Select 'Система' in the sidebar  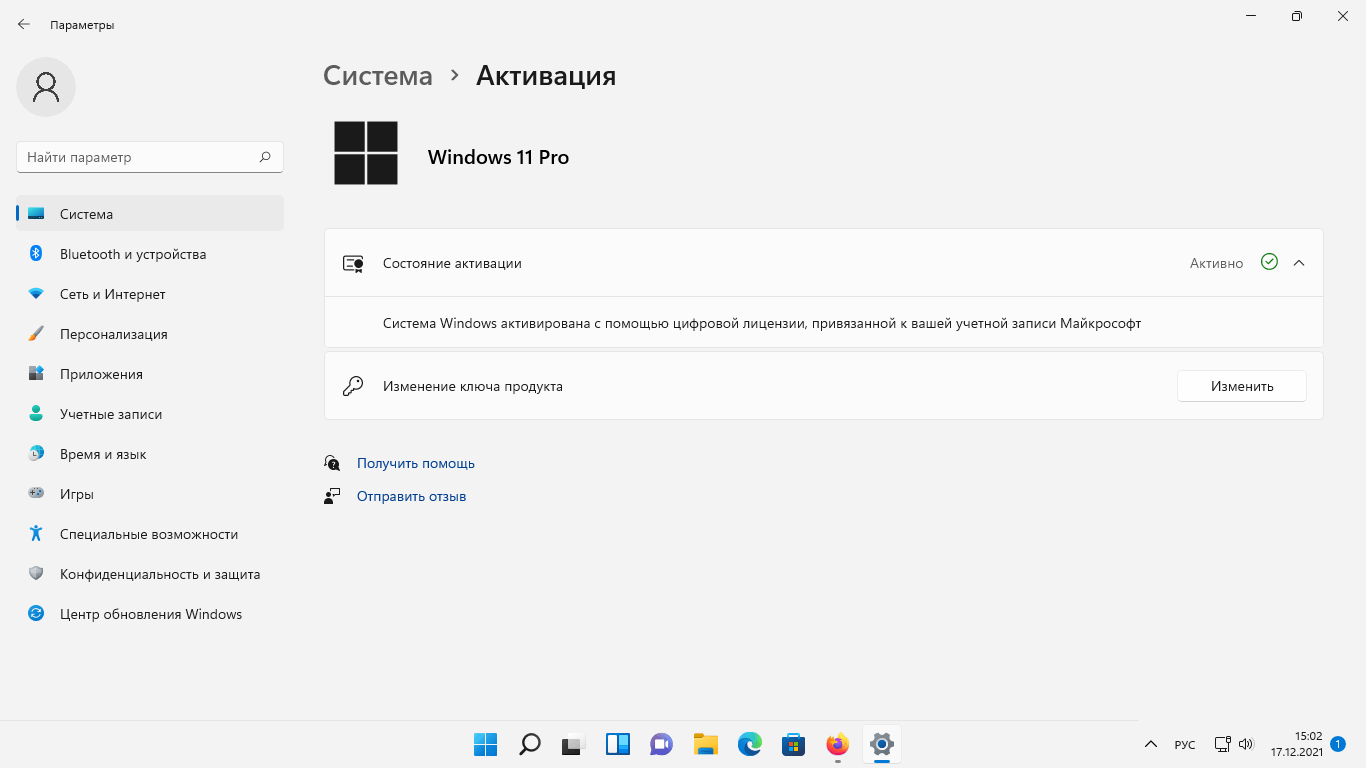coord(150,214)
